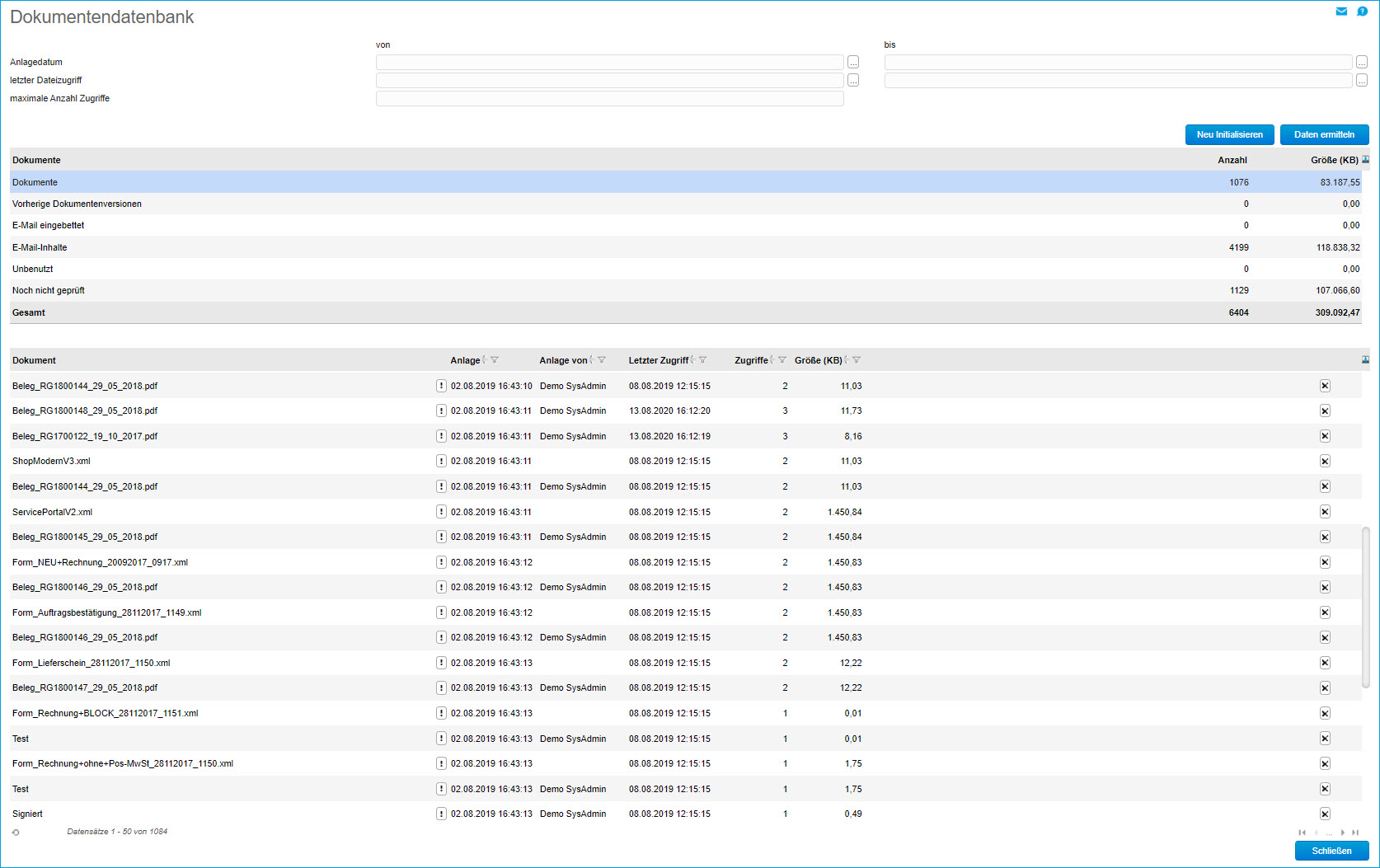Open the mail envelope icon
Viewport: 1380px width, 868px height.
tap(1341, 12)
